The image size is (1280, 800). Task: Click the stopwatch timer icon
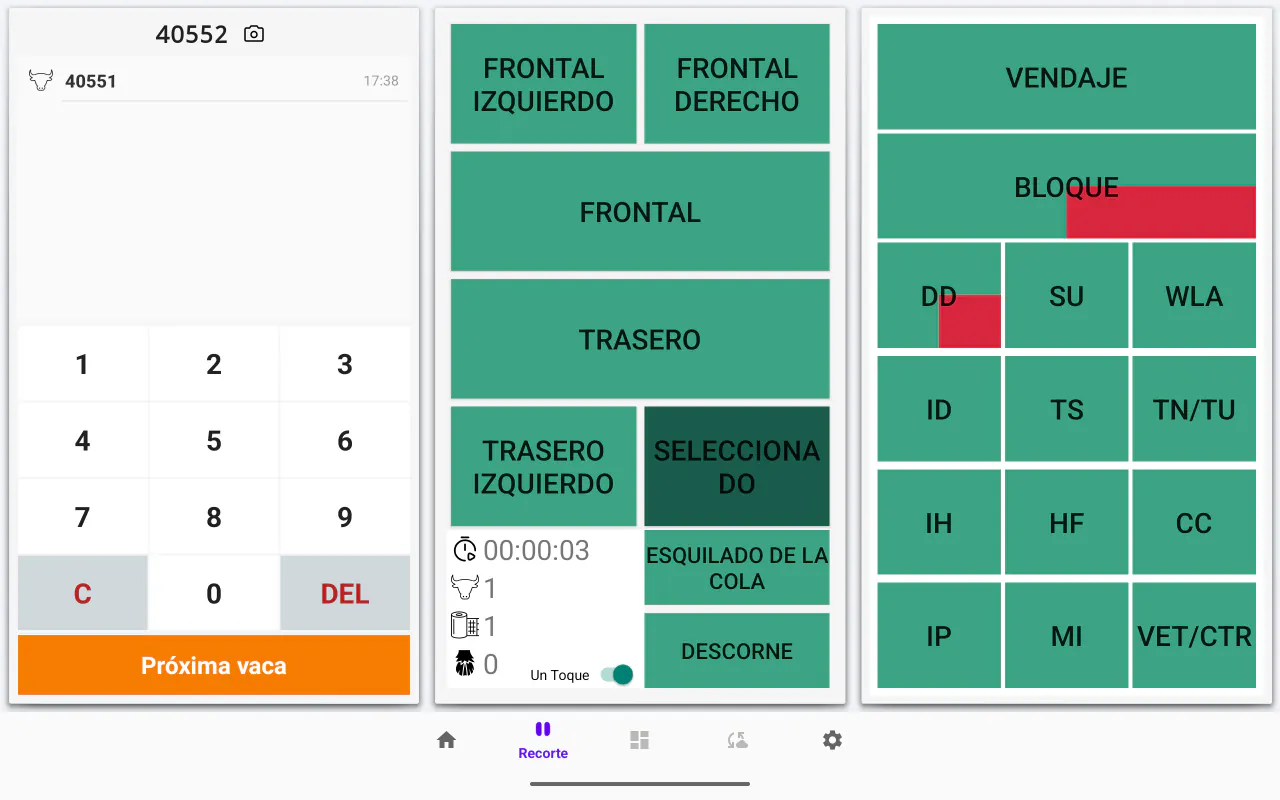click(465, 550)
